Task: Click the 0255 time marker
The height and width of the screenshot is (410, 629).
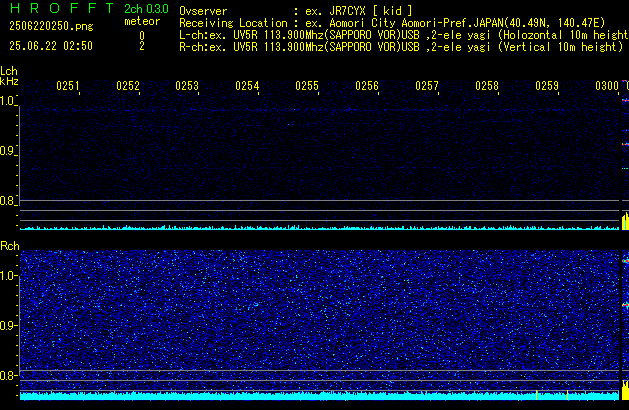Action: [x=307, y=86]
